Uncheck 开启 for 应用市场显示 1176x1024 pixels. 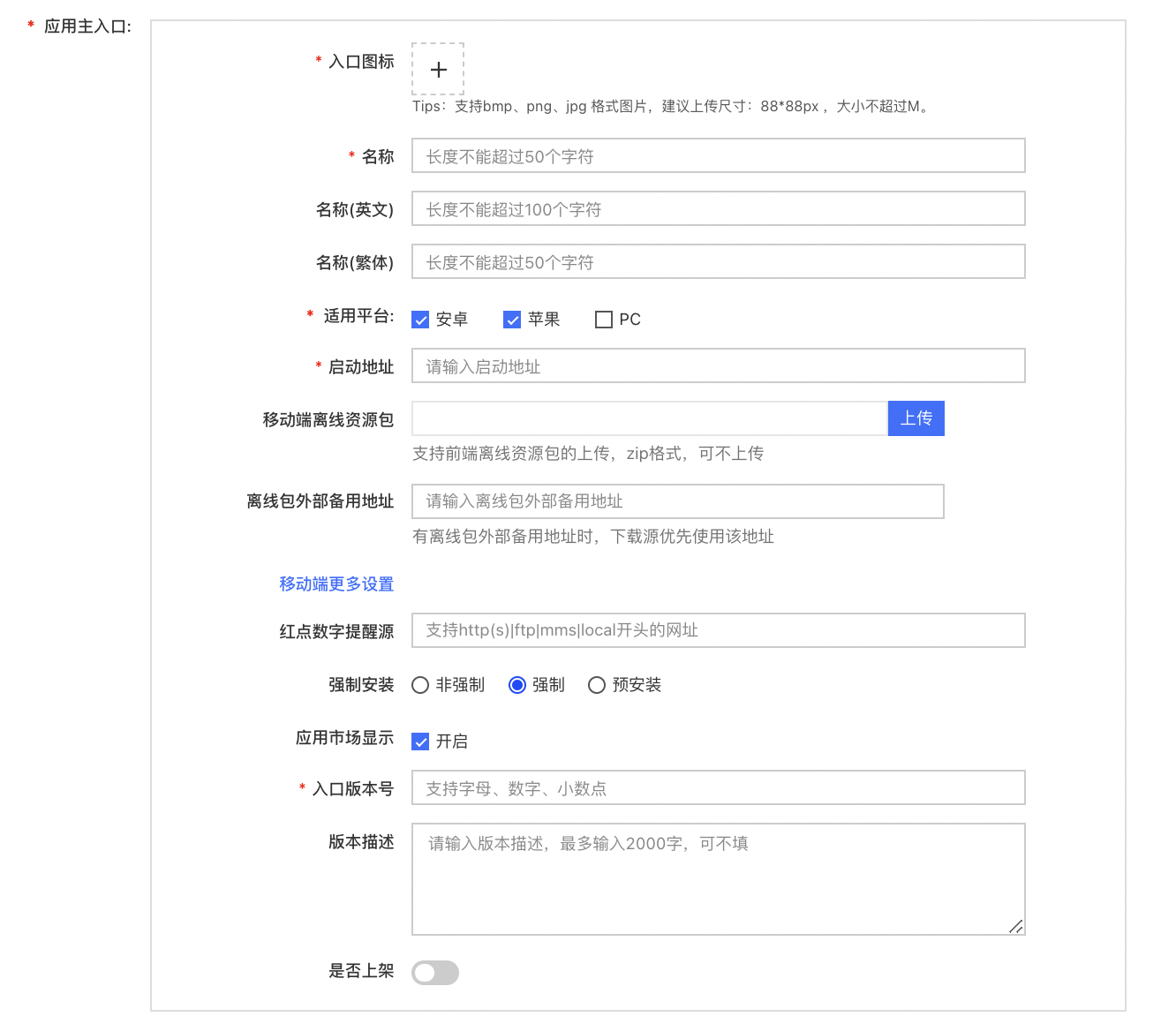(x=421, y=742)
